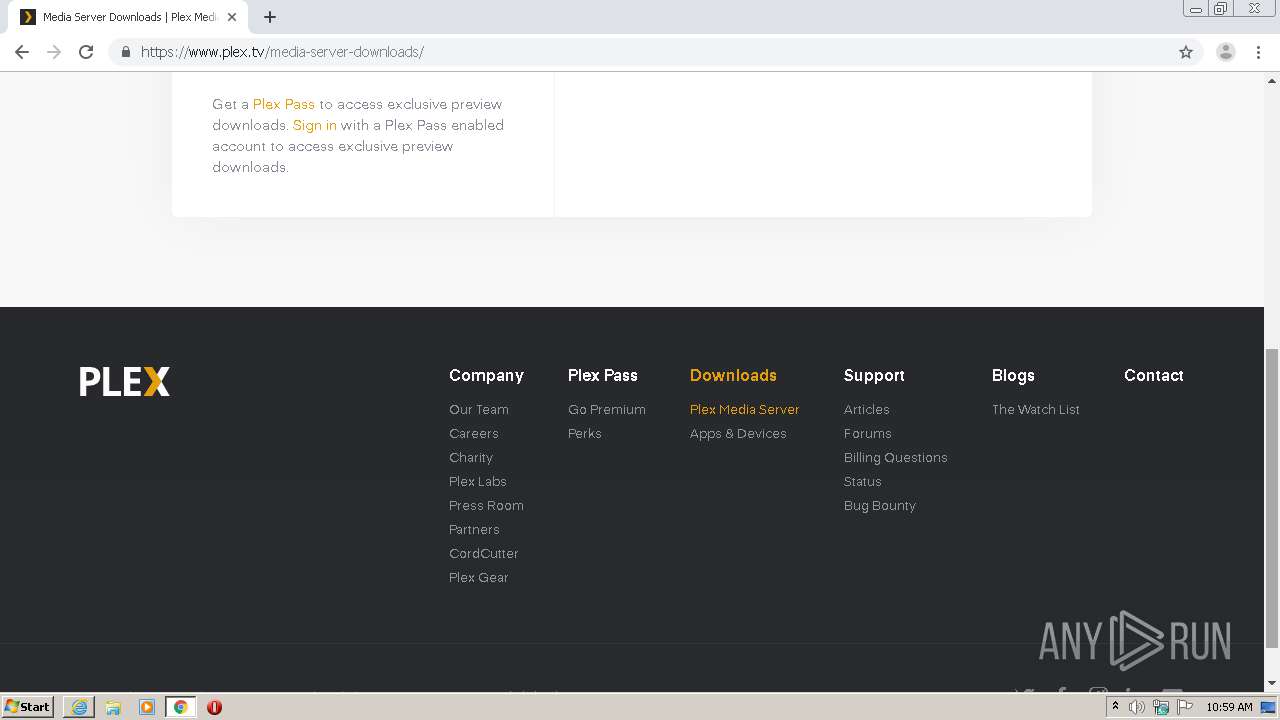This screenshot has width=1280, height=720.
Task: Show hidden system tray icons
Action: click(1115, 707)
